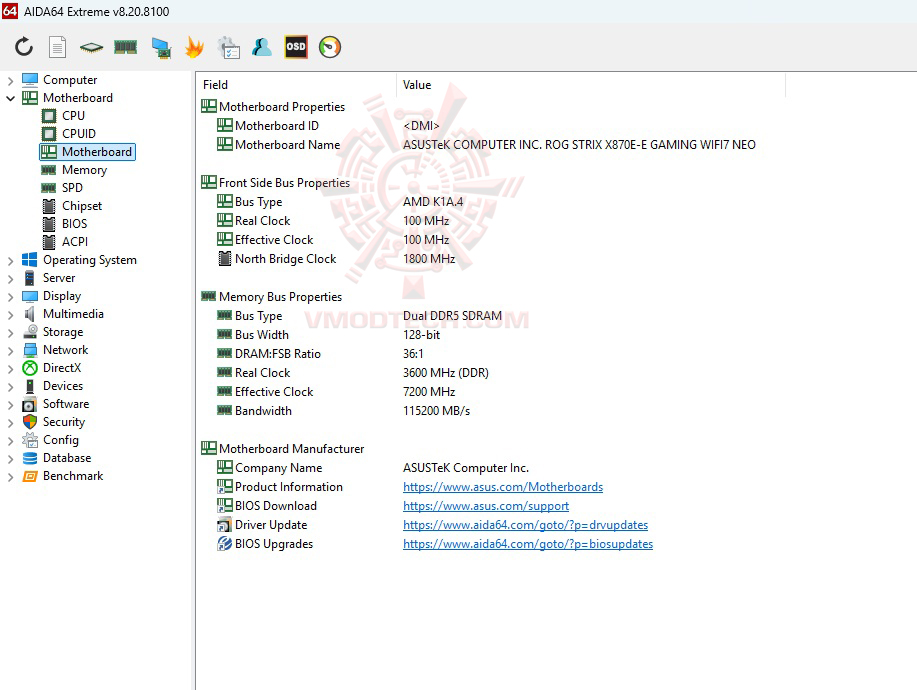917x690 pixels.
Task: Select the CPU tree item
Action: click(74, 116)
